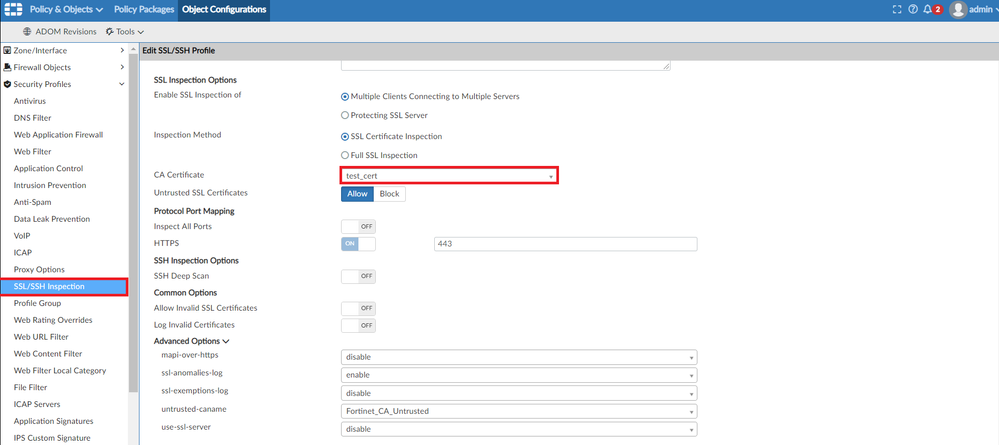Toggle the SSH Deep Scan switch
Viewport: 999px width, 445px height.
[358, 276]
